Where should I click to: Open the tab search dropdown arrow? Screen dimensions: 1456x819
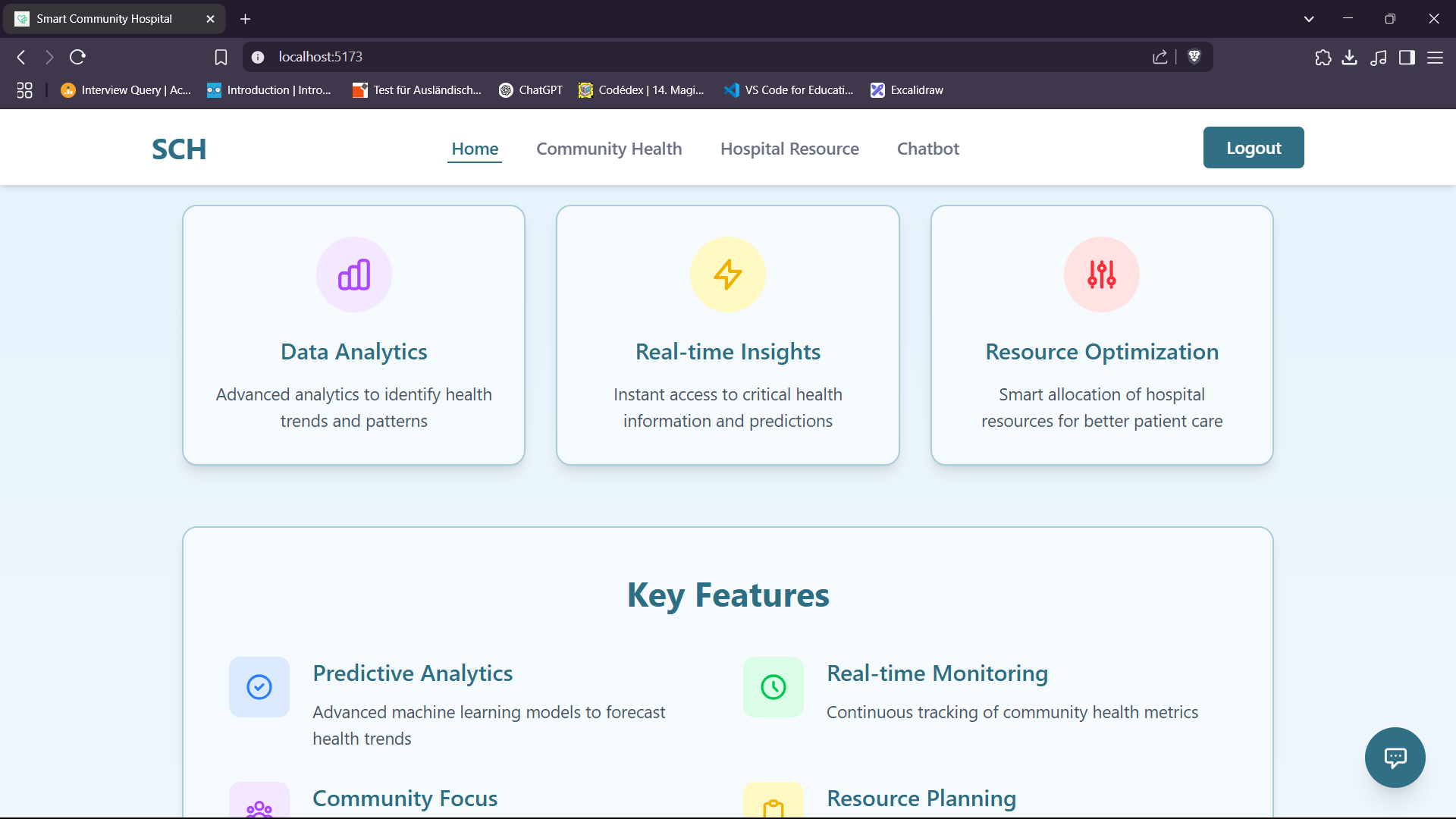tap(1309, 18)
